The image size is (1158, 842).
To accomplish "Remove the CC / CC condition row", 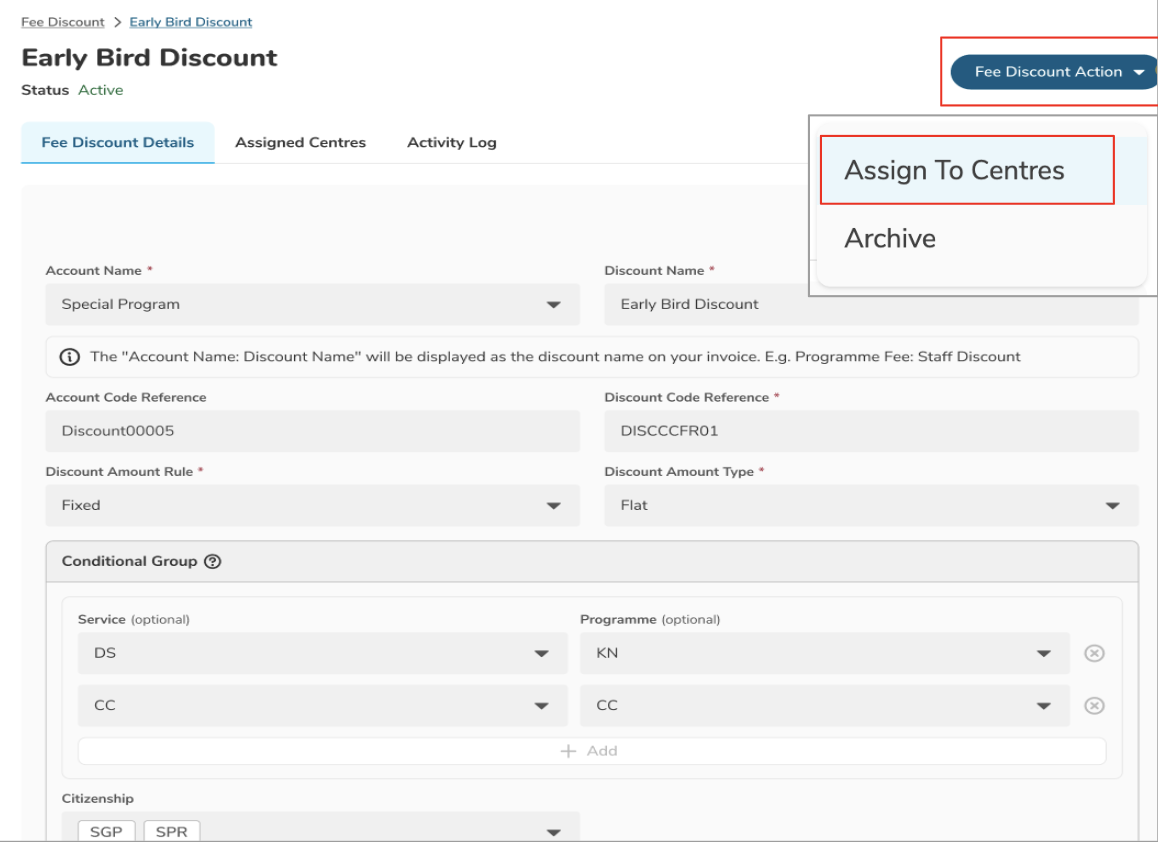I will click(1094, 705).
